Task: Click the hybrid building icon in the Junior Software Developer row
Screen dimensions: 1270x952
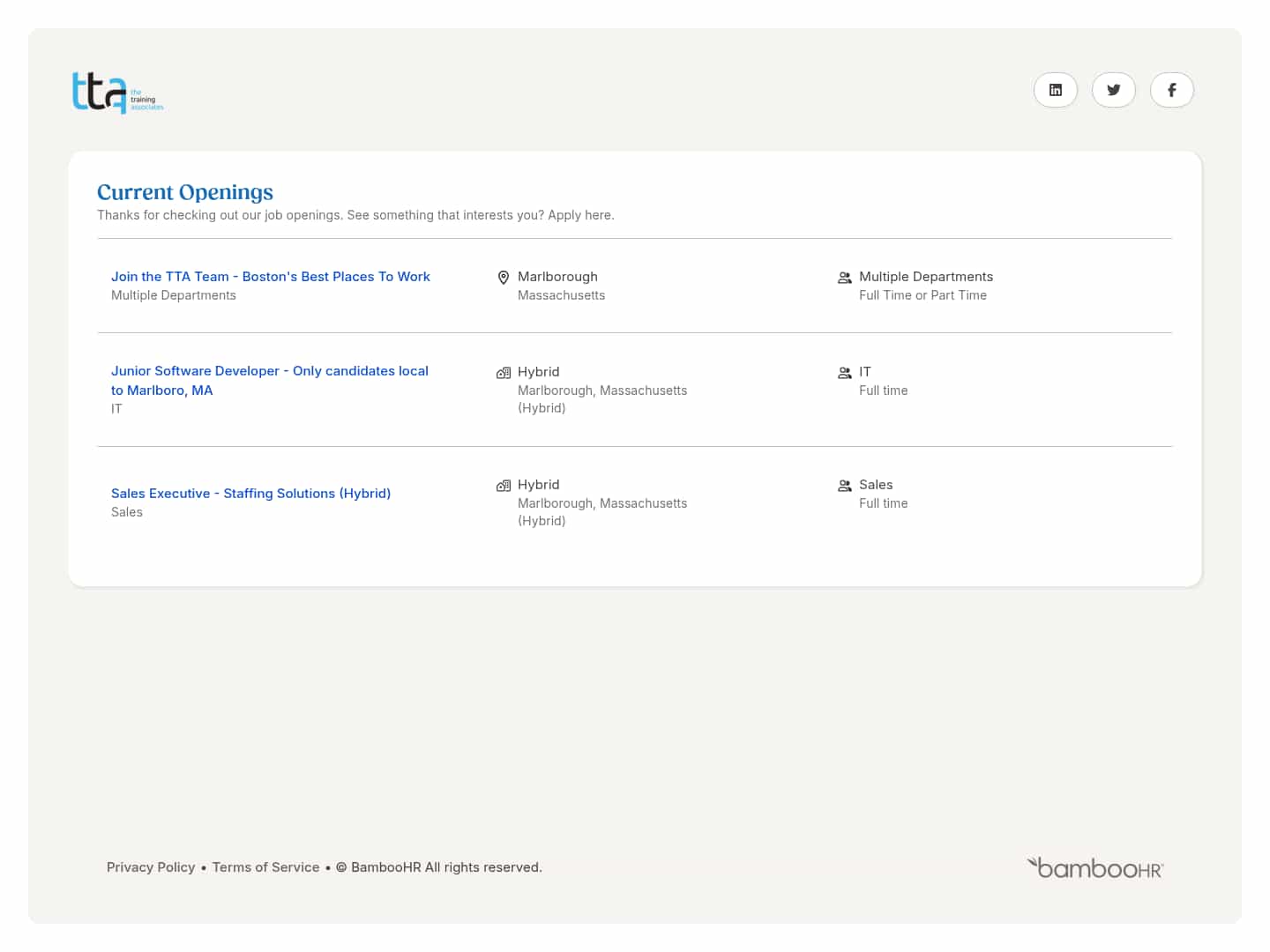Action: click(504, 373)
